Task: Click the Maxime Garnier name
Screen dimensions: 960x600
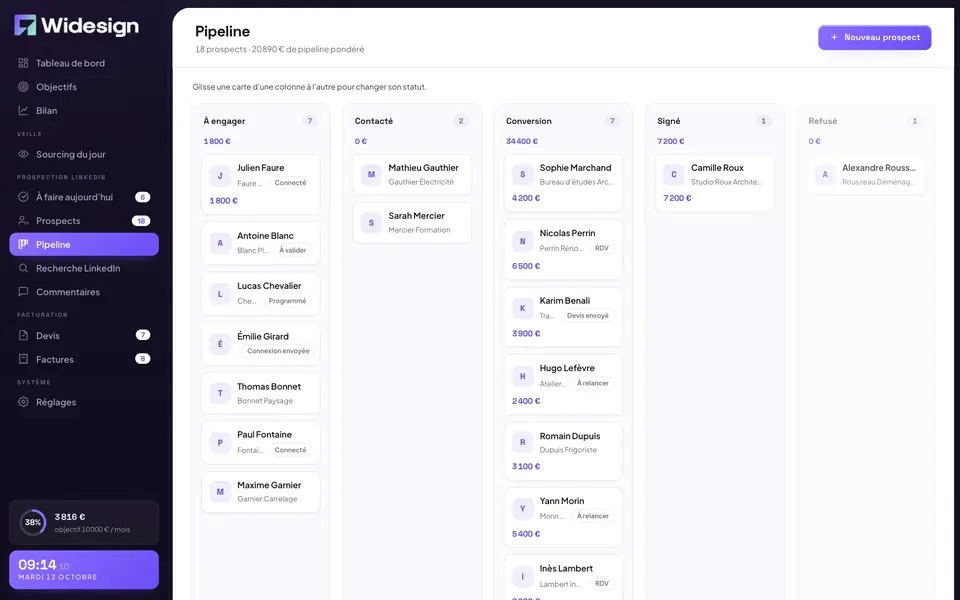Action: [269, 485]
